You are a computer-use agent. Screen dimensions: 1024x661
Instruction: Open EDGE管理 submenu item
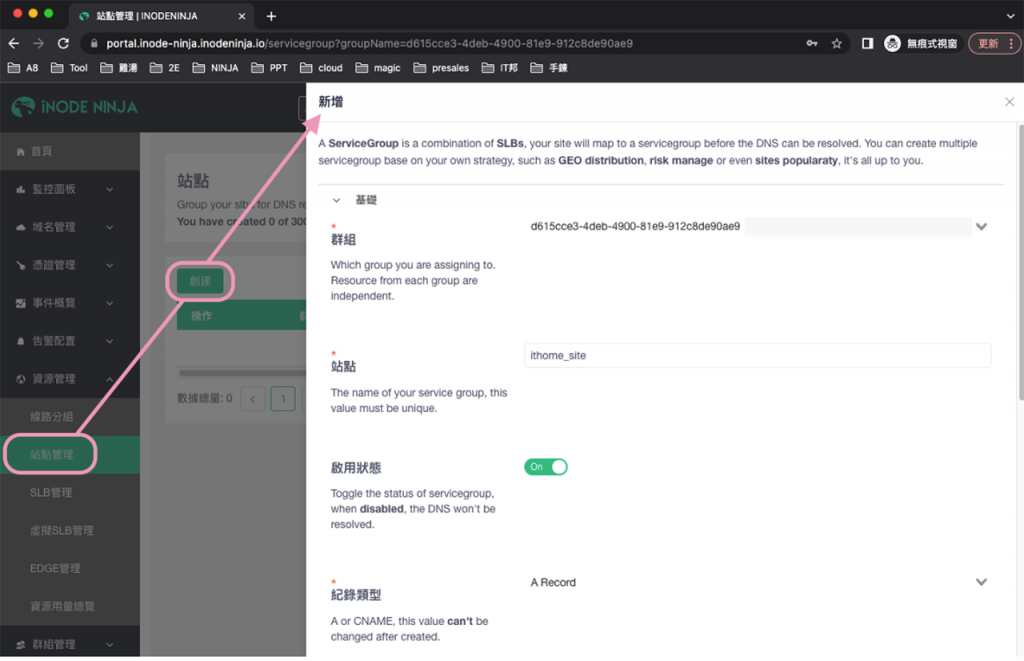70,568
